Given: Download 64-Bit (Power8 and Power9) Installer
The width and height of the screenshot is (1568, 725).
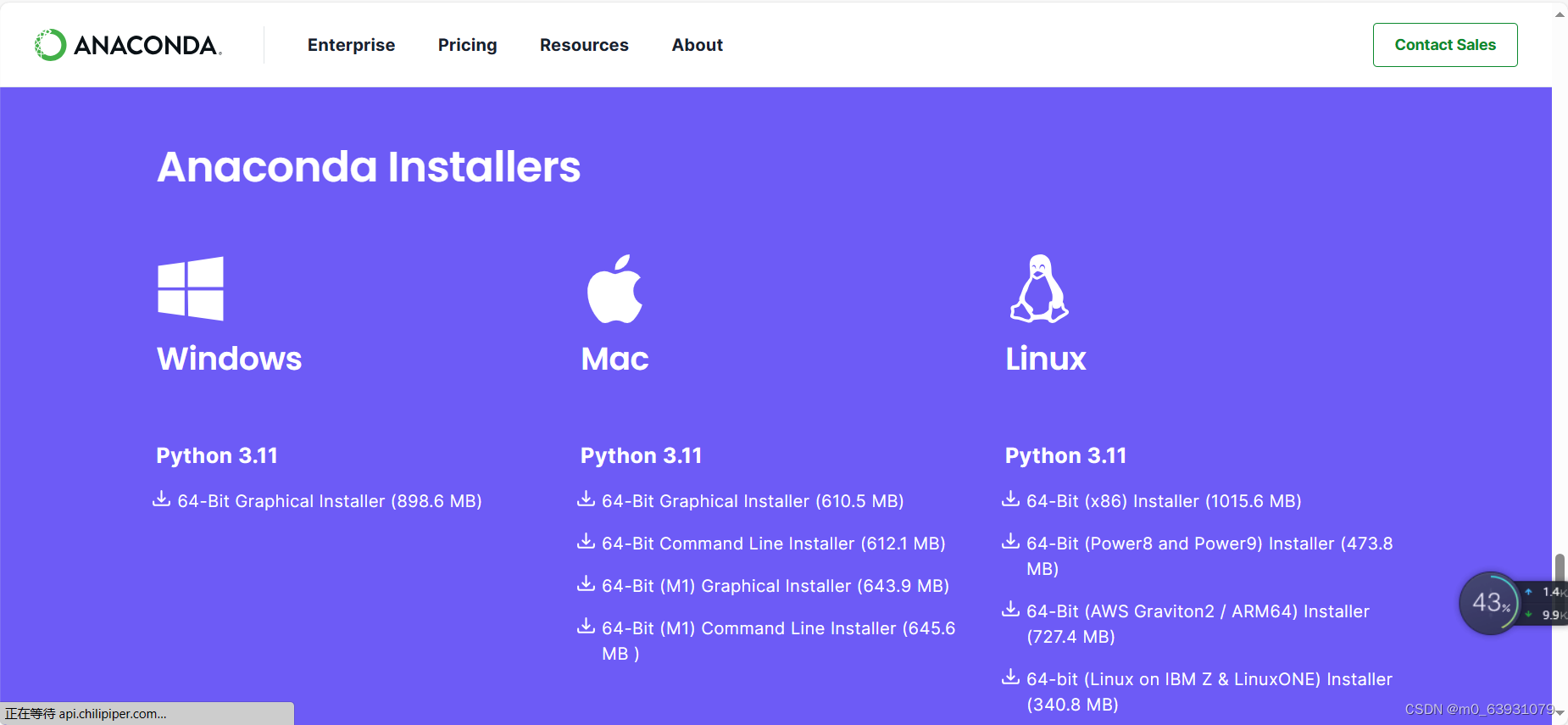Looking at the screenshot, I should pyautogui.click(x=1209, y=556).
